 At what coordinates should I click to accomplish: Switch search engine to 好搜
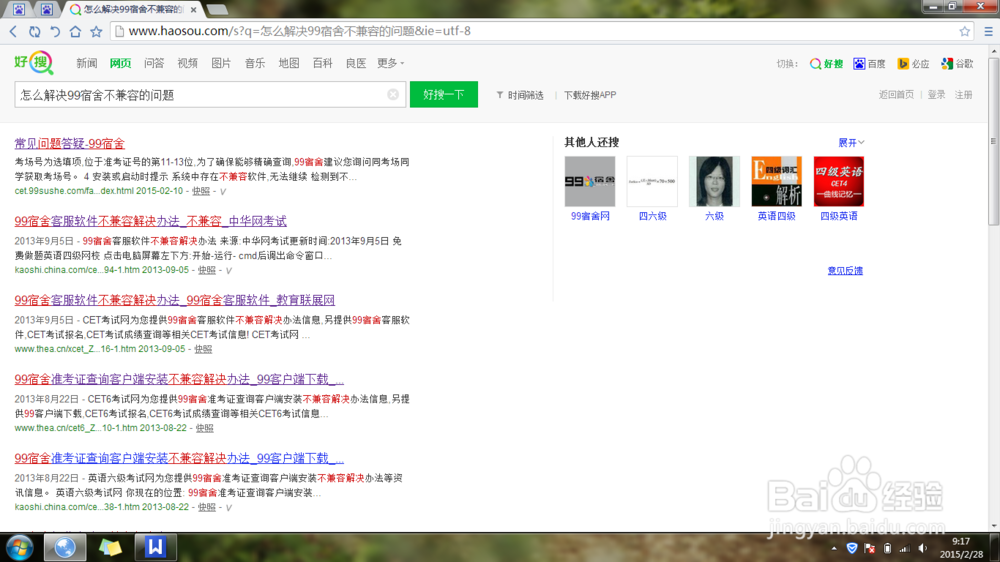(826, 64)
